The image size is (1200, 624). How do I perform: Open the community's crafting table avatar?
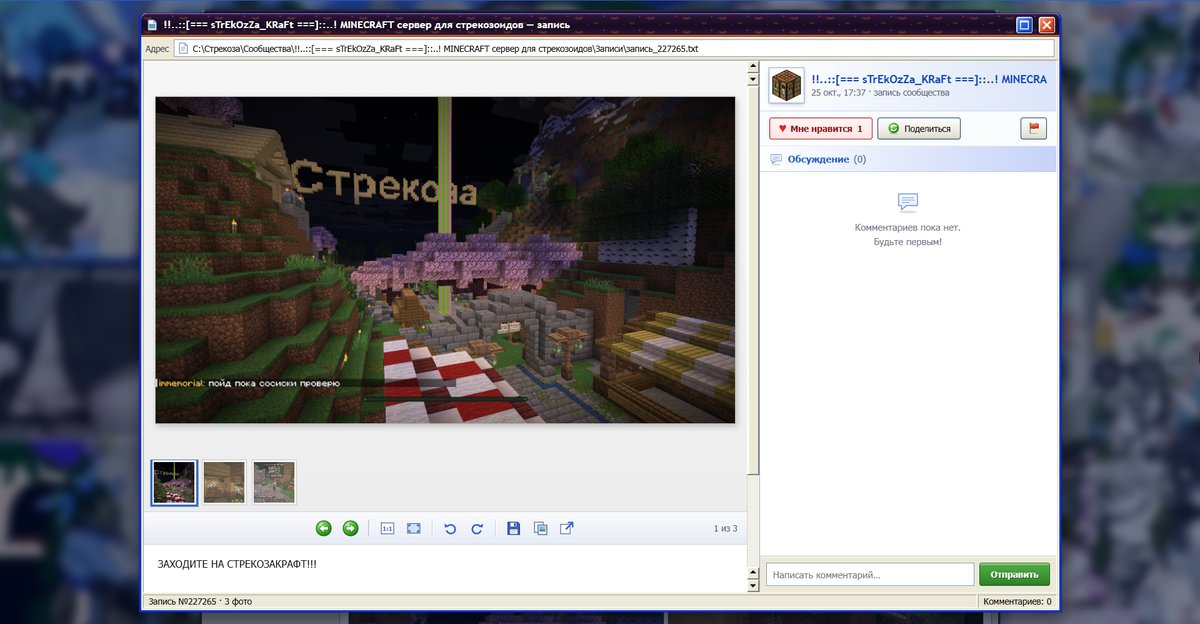pyautogui.click(x=786, y=86)
